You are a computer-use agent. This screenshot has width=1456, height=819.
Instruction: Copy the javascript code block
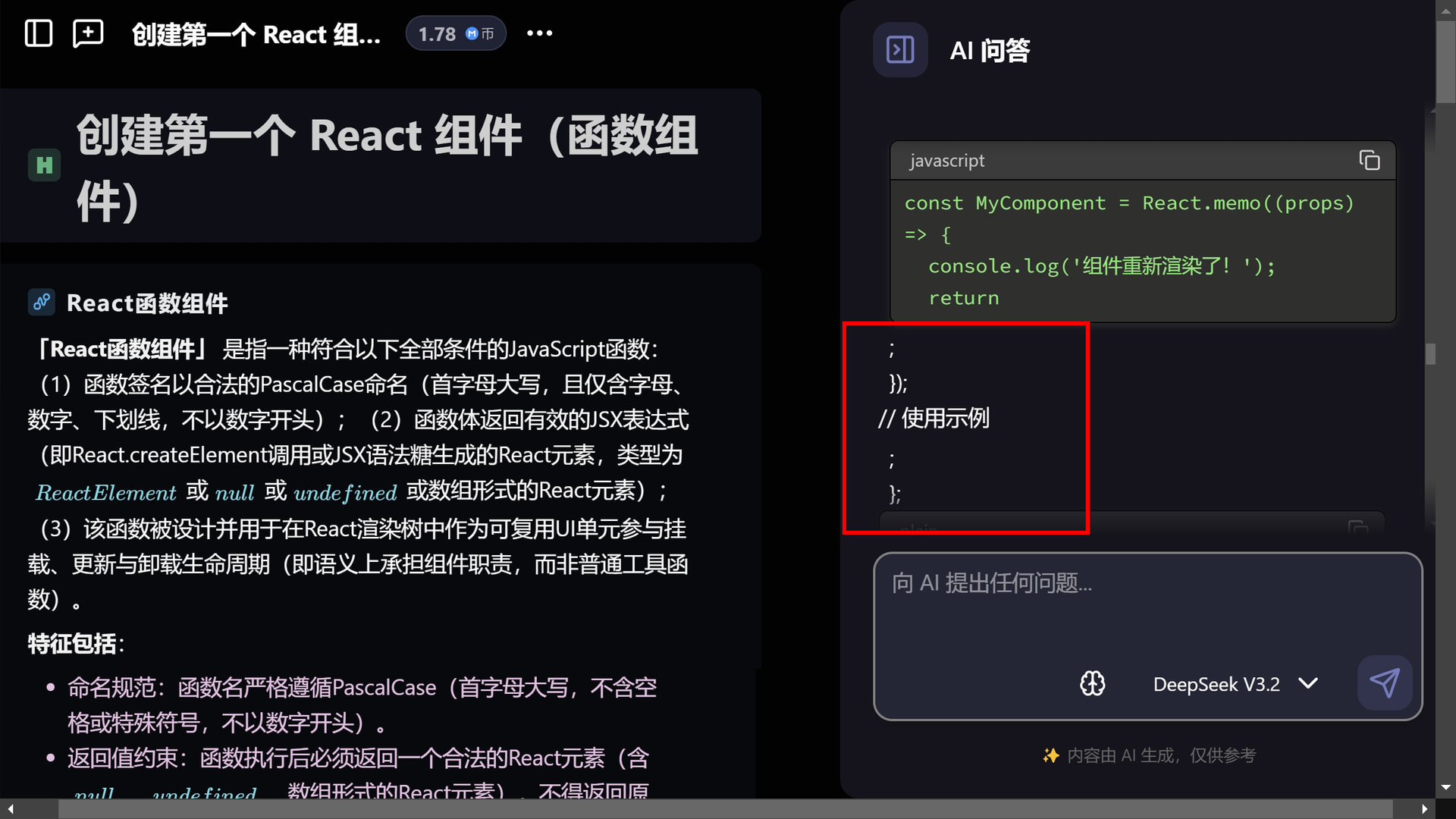[x=1369, y=161]
